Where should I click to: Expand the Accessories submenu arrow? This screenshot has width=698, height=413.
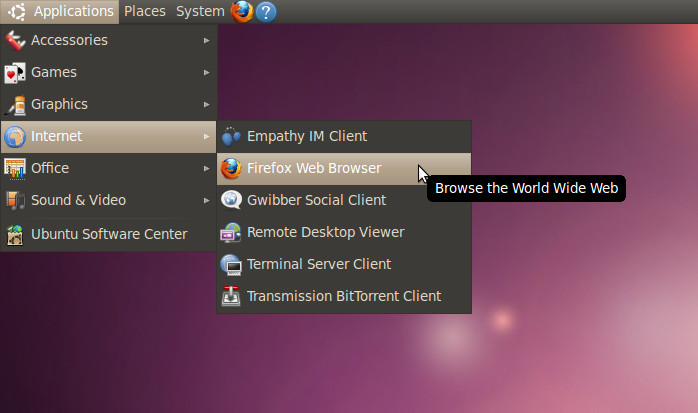coord(206,40)
